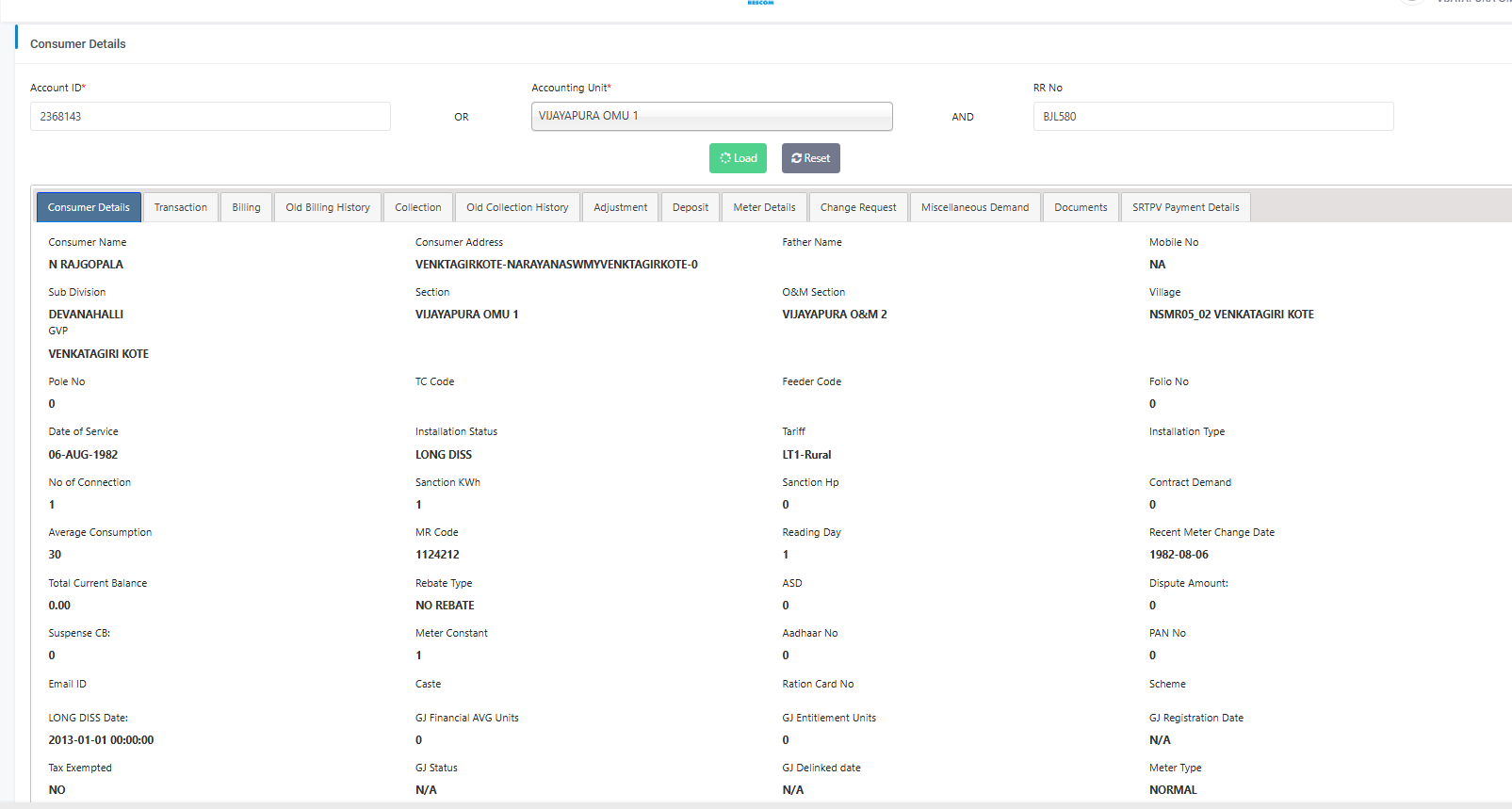Open the Billing tab
This screenshot has height=809, width=1512.
247,207
